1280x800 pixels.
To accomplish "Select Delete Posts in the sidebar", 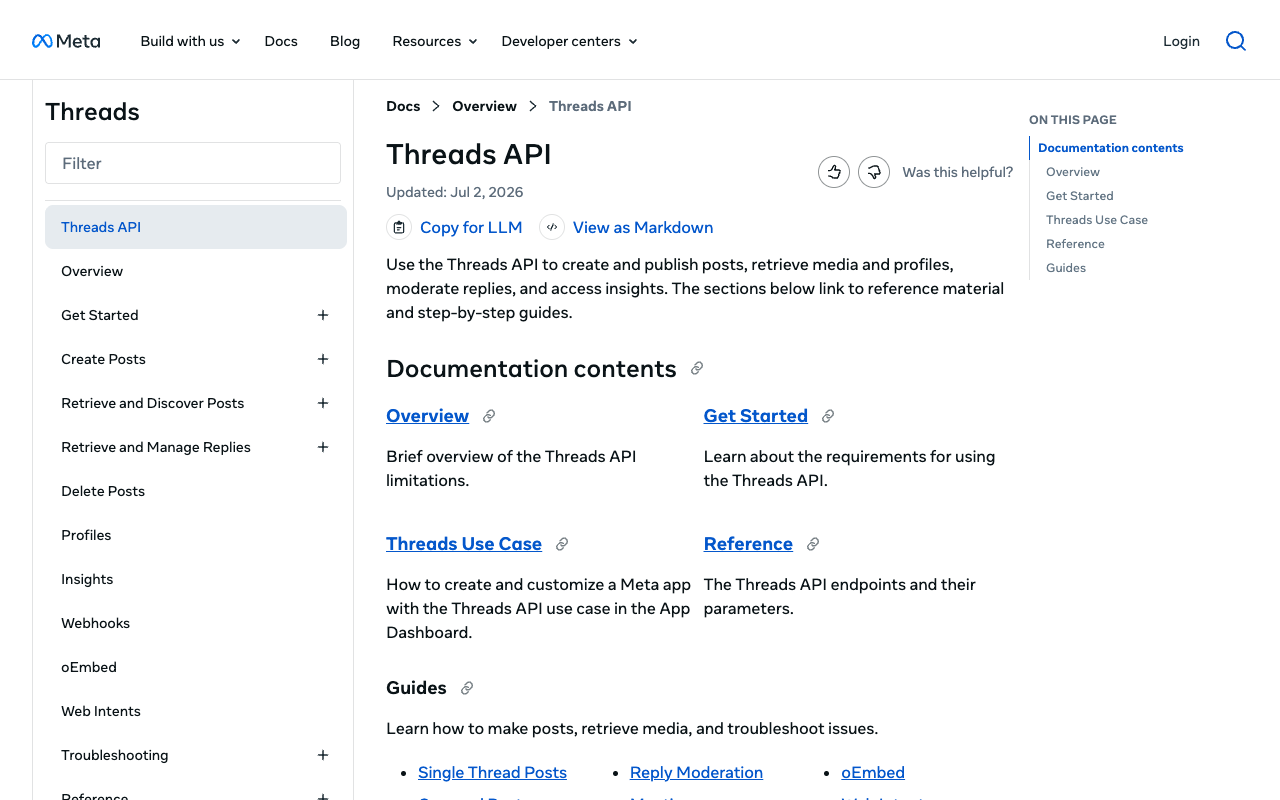I will (x=196, y=491).
